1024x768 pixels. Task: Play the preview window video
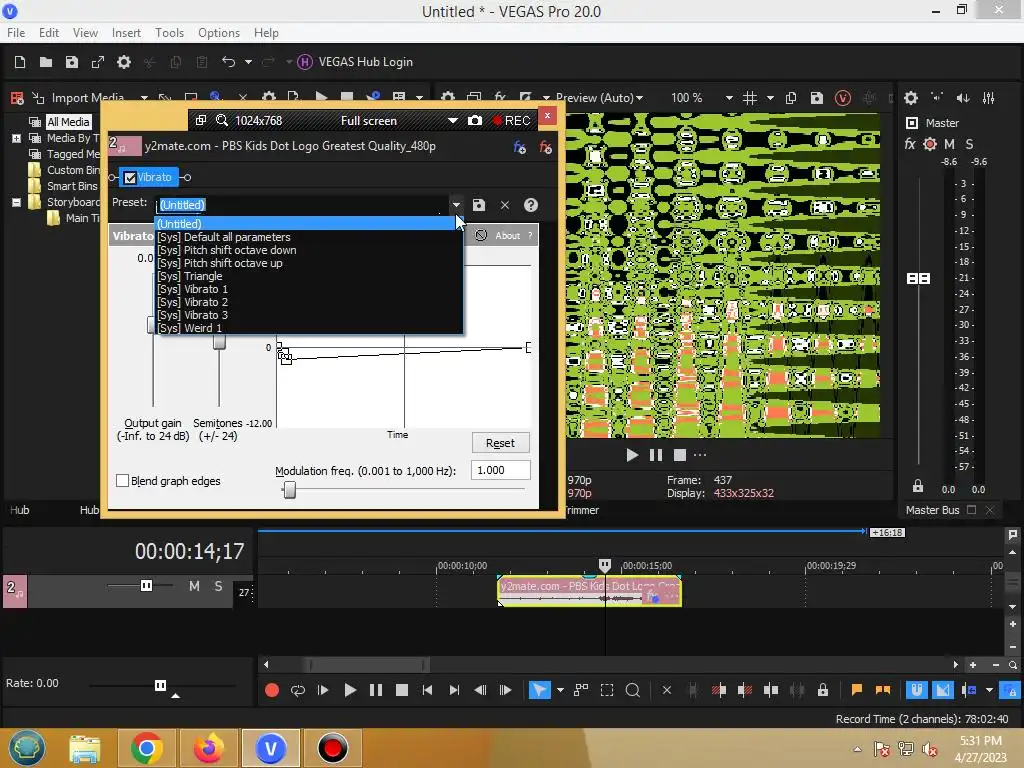(x=632, y=455)
